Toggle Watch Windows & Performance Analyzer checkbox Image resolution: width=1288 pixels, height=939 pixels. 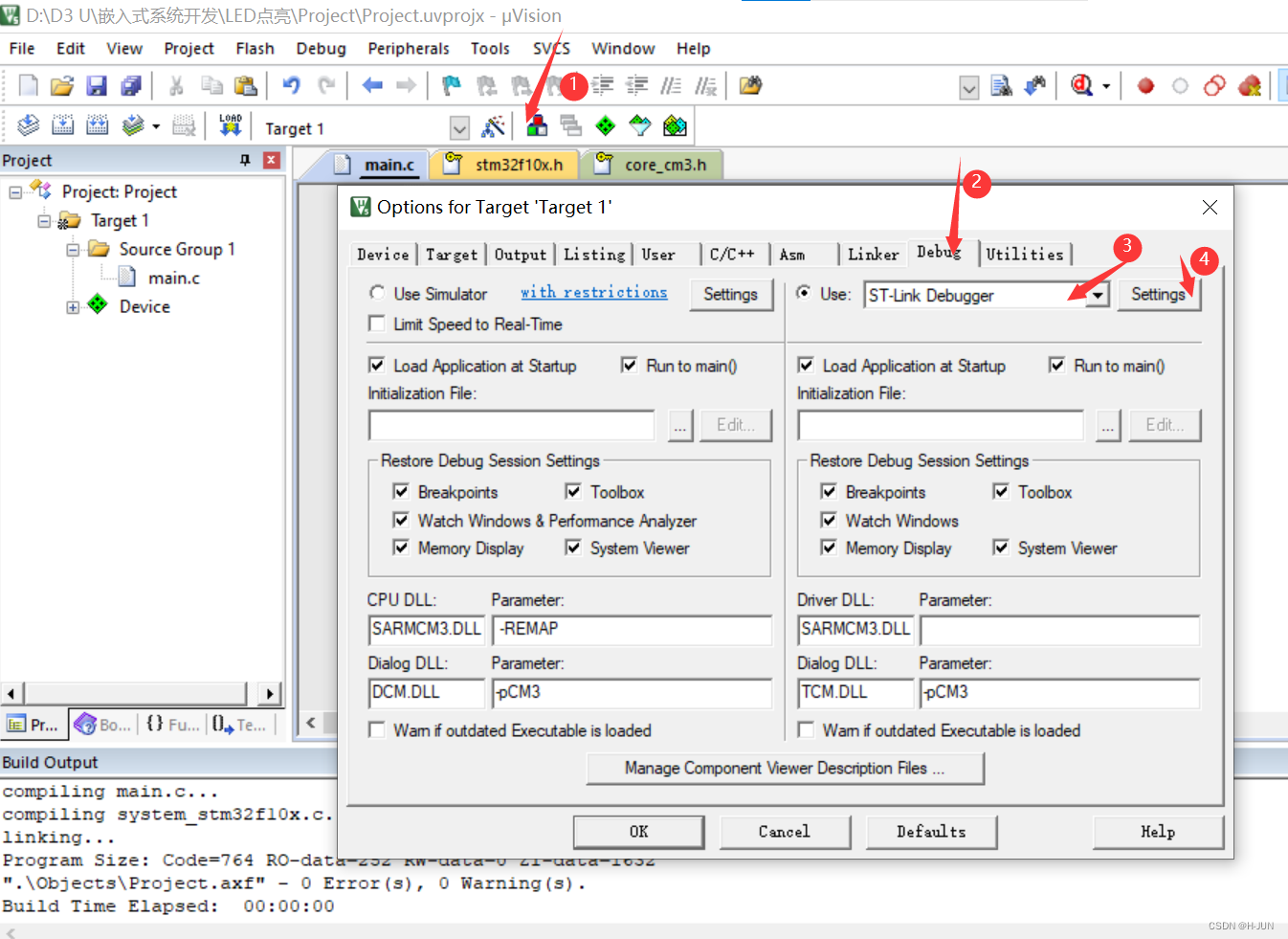tap(401, 520)
